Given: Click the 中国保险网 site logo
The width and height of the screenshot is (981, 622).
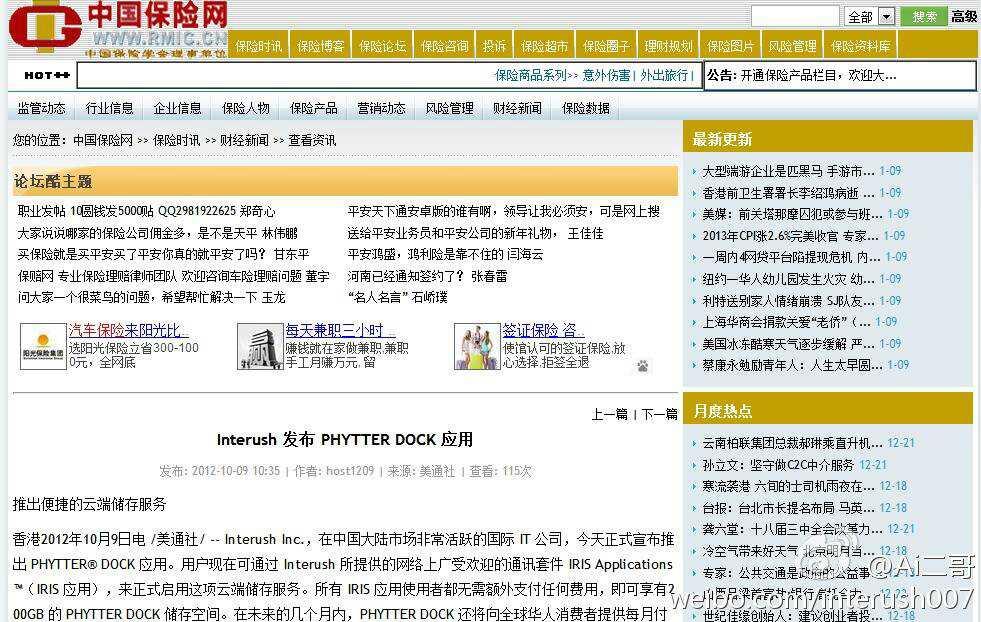Looking at the screenshot, I should point(118,29).
